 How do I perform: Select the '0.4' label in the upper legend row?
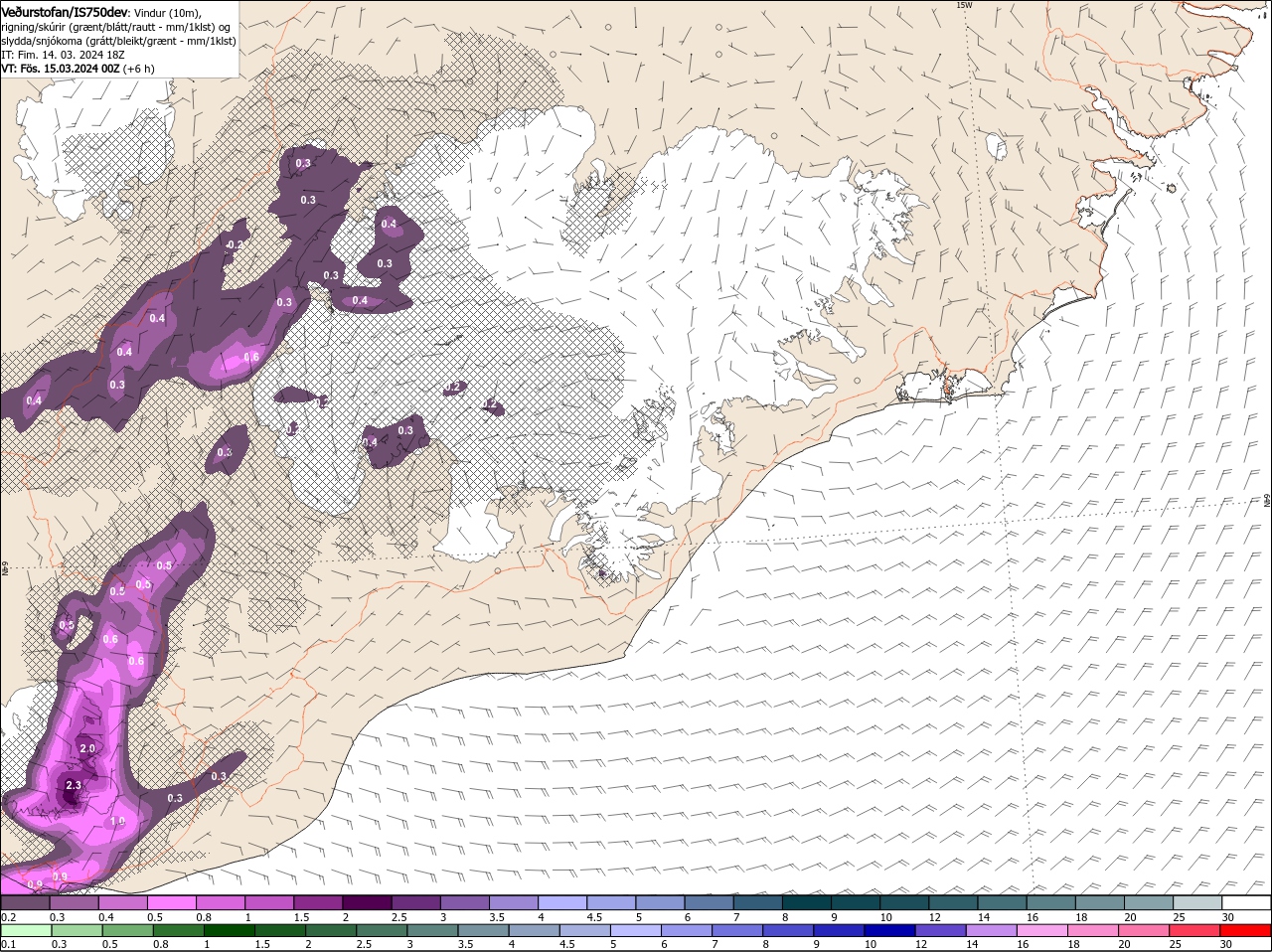(x=105, y=916)
